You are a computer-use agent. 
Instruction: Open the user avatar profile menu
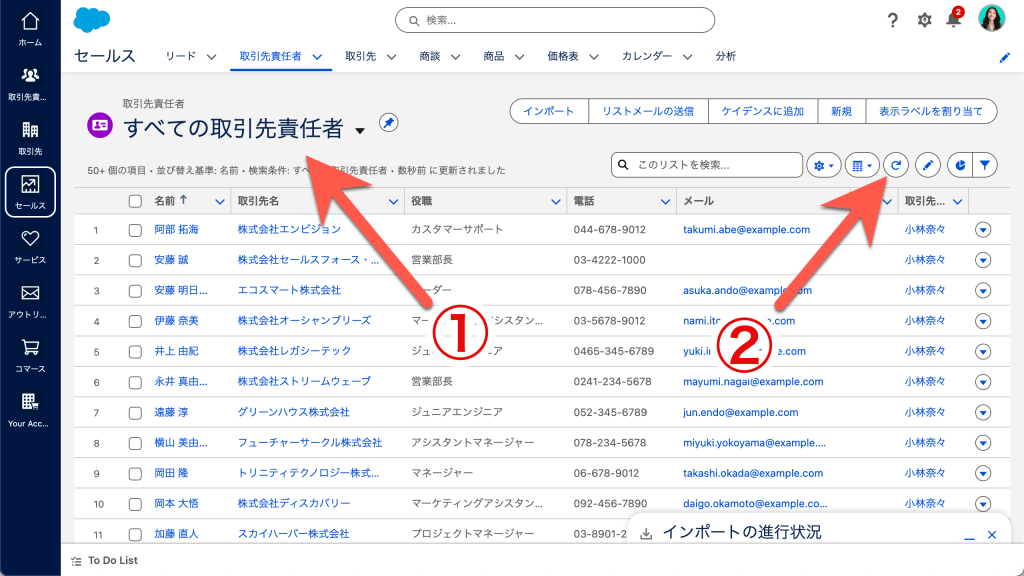[991, 19]
